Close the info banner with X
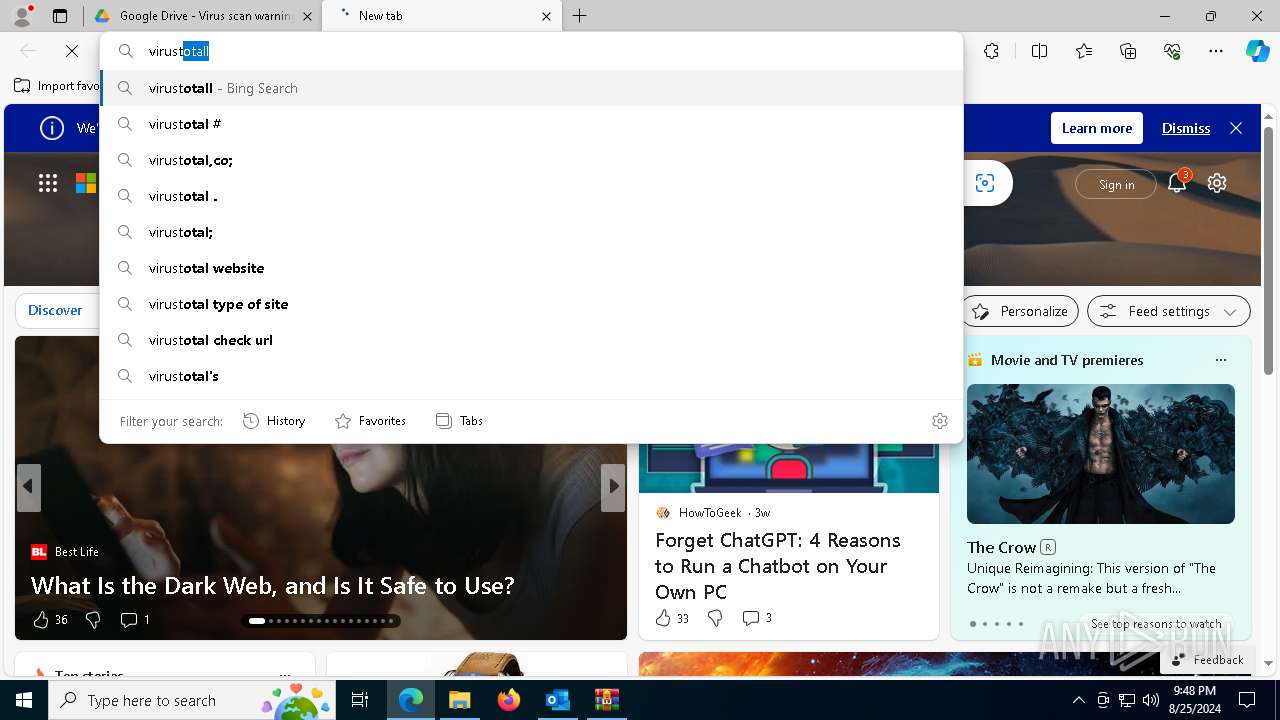 click(x=1236, y=128)
